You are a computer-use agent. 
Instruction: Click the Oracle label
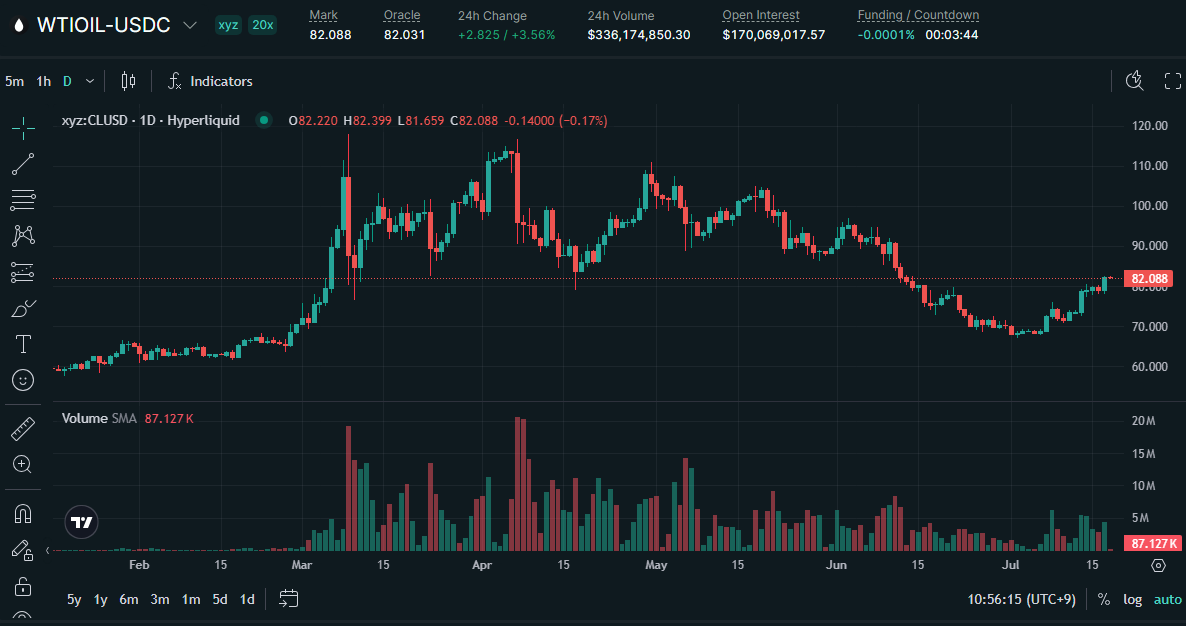(x=402, y=15)
